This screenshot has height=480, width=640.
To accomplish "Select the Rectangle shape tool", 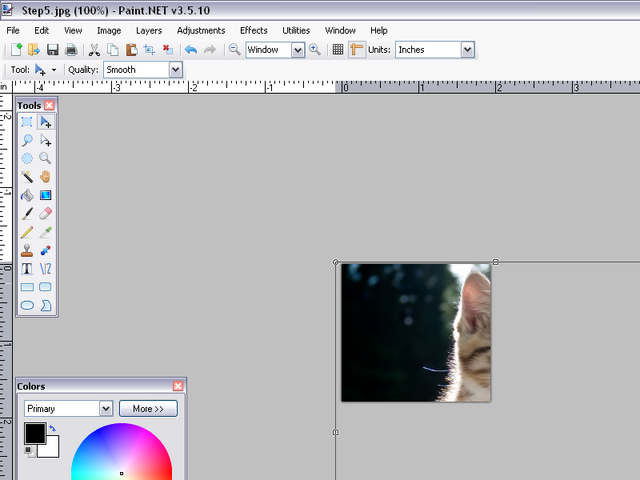I will [x=27, y=287].
